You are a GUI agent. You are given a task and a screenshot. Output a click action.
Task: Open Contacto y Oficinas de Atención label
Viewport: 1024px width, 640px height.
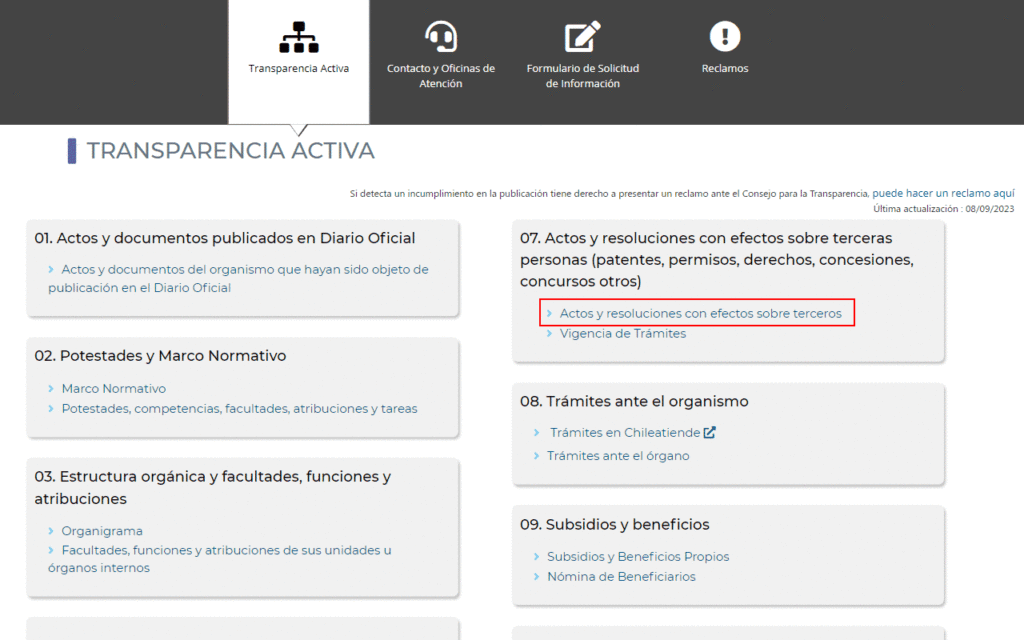[x=441, y=76]
